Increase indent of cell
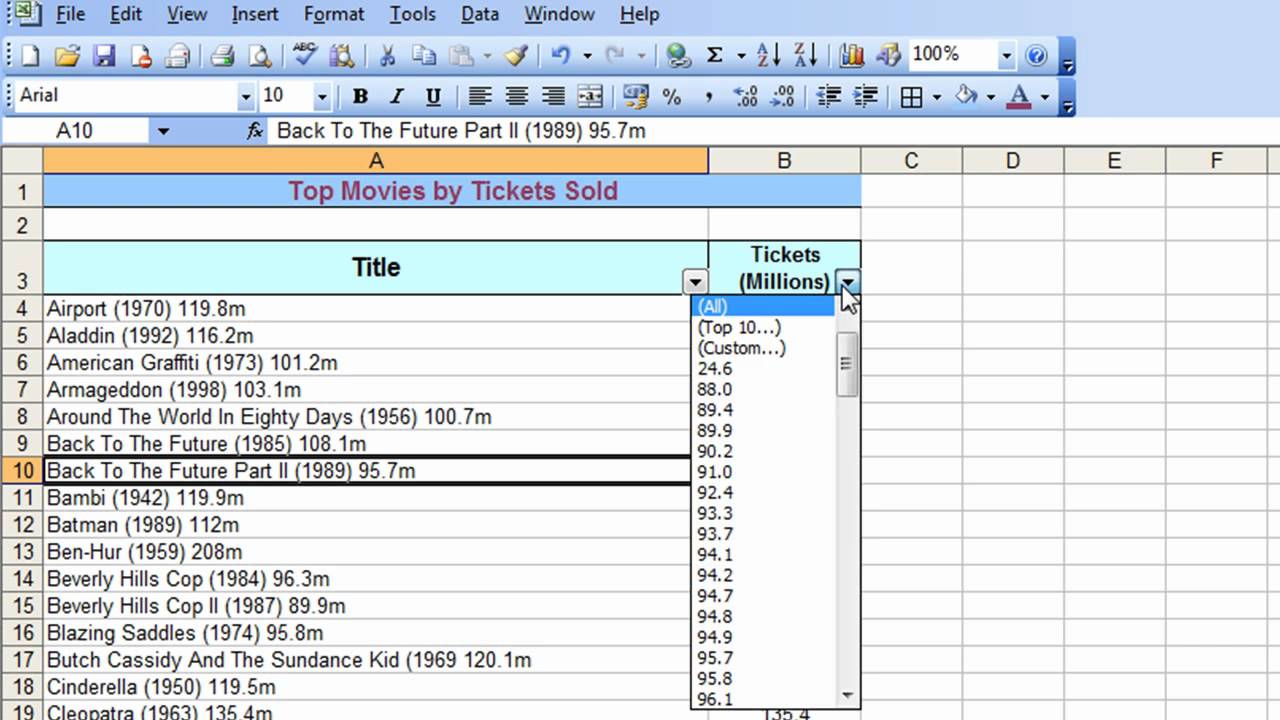This screenshot has width=1280, height=720. click(x=865, y=97)
